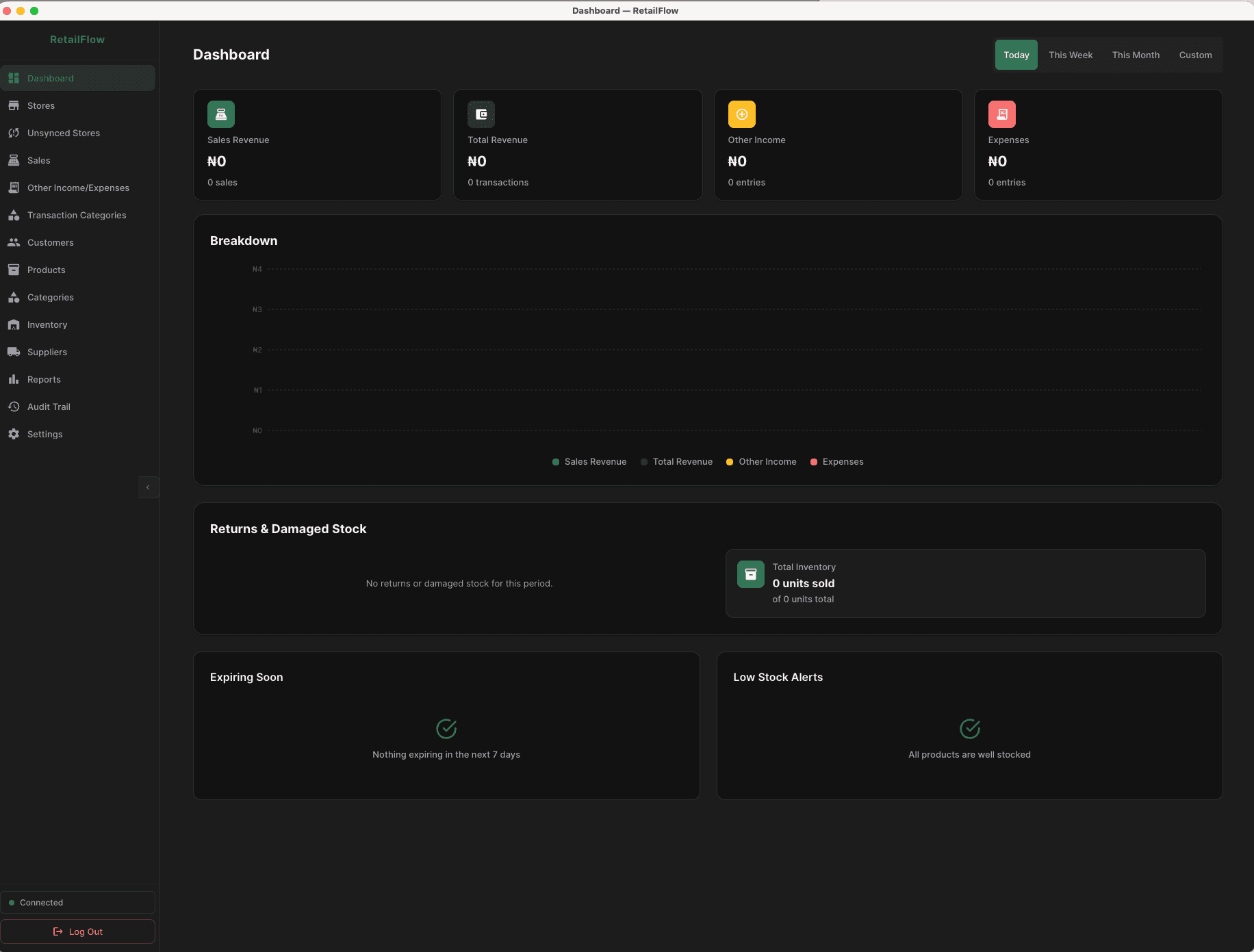Click the Customers people icon
Screen dimensions: 1254x952
14,242
